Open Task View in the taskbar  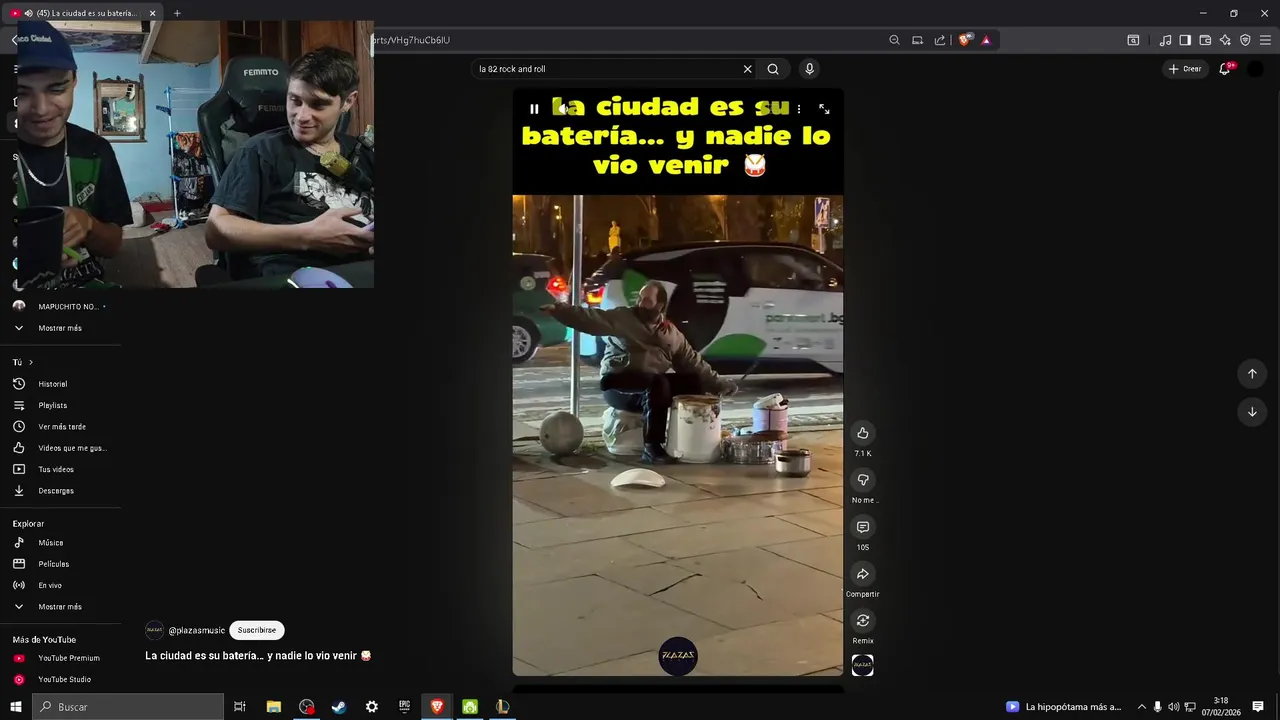pos(240,707)
